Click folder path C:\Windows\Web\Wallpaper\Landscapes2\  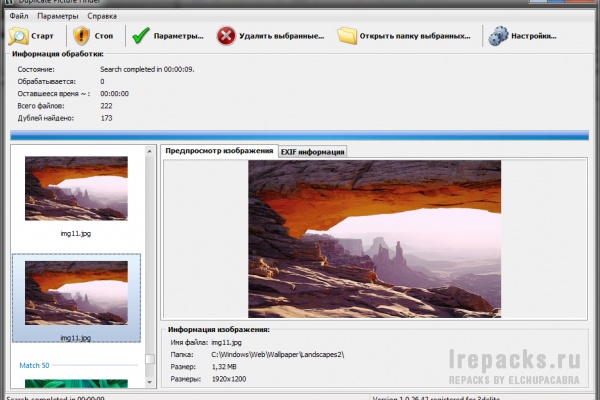click(x=278, y=355)
